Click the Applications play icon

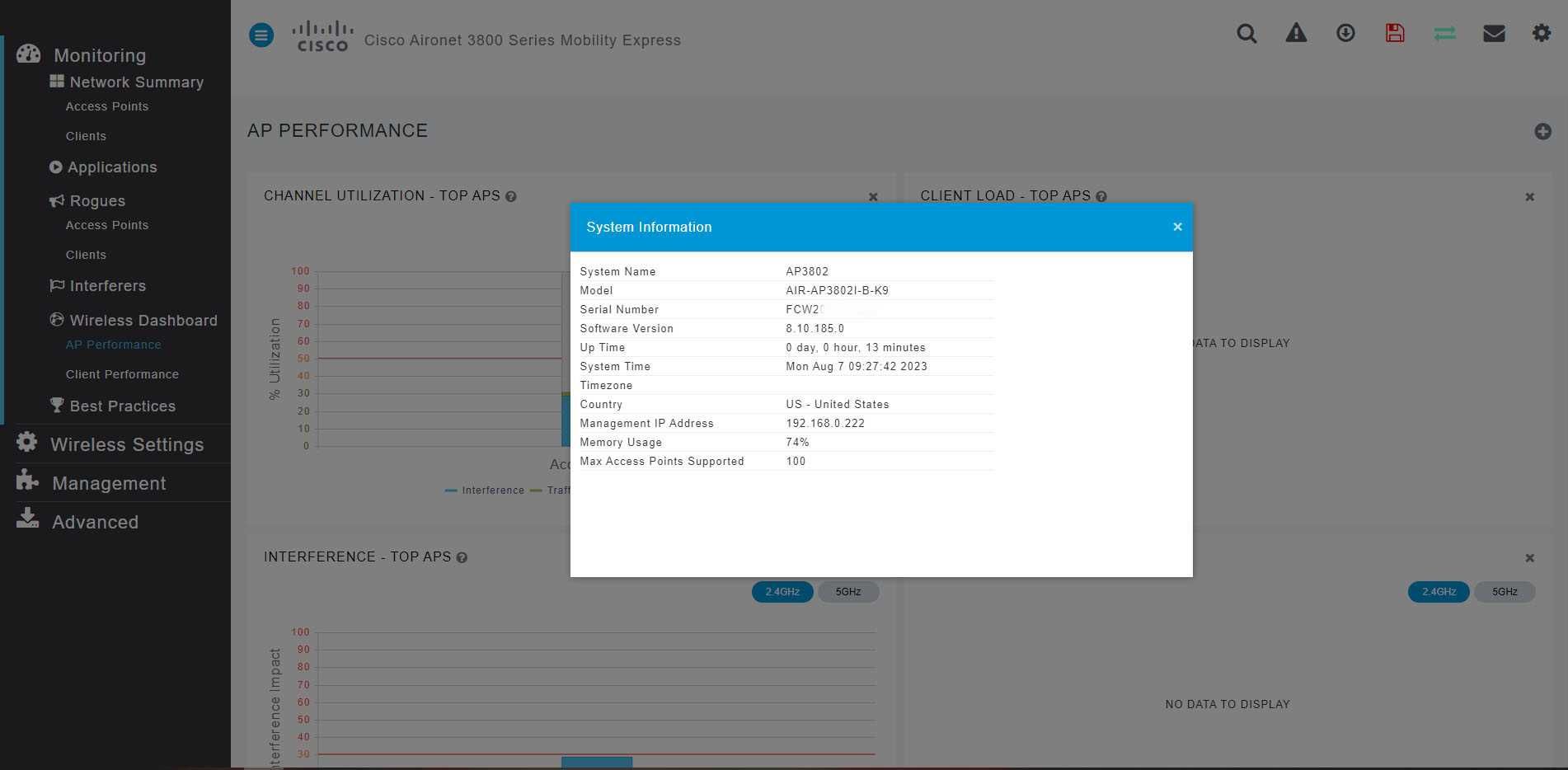[x=55, y=167]
